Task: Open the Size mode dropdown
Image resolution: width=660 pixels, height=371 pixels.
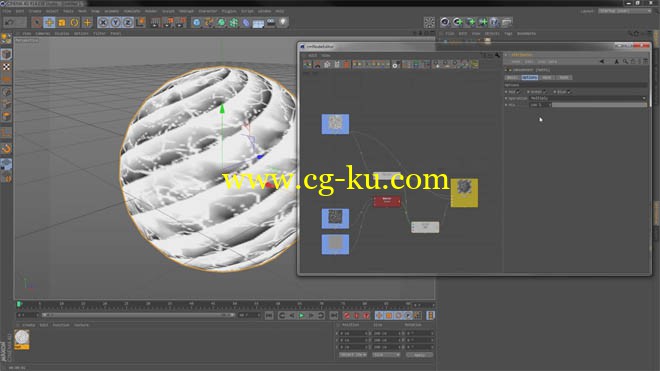Action: (386, 355)
